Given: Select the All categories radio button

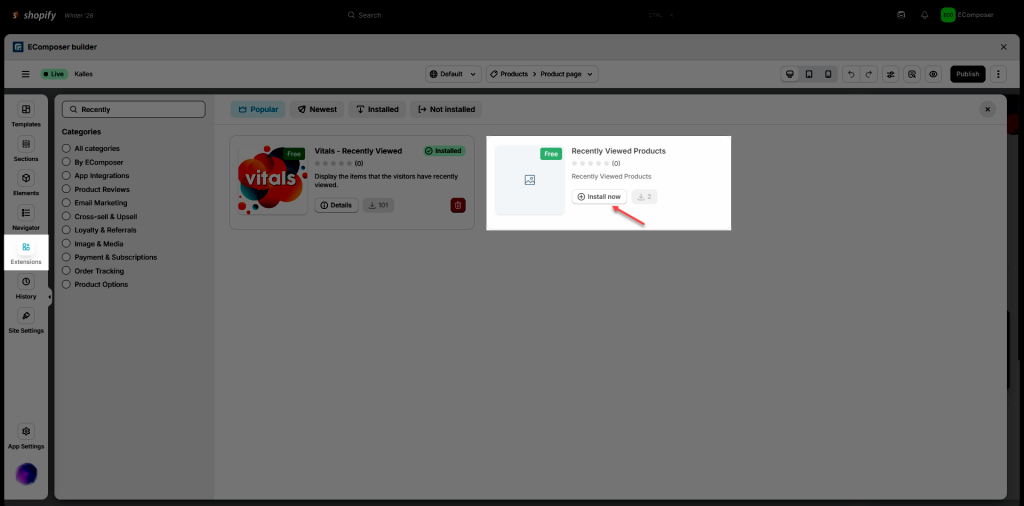Looking at the screenshot, I should point(66,148).
